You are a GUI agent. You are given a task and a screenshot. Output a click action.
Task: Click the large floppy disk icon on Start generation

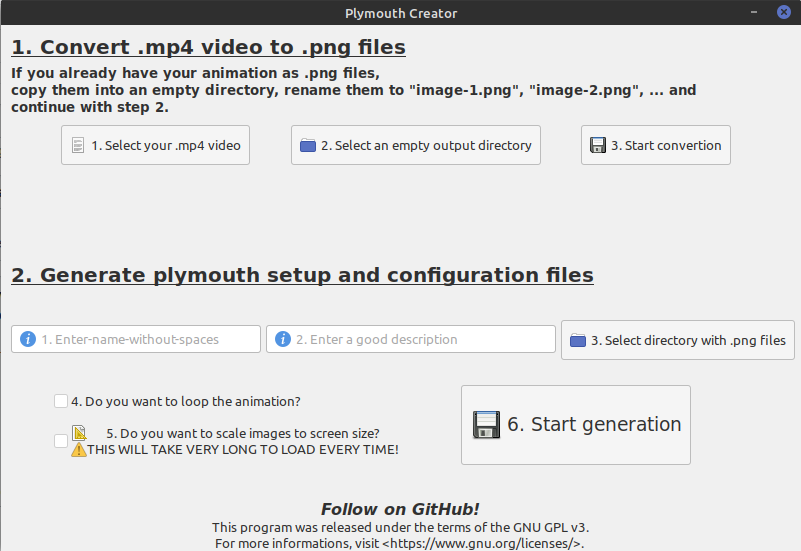click(486, 425)
